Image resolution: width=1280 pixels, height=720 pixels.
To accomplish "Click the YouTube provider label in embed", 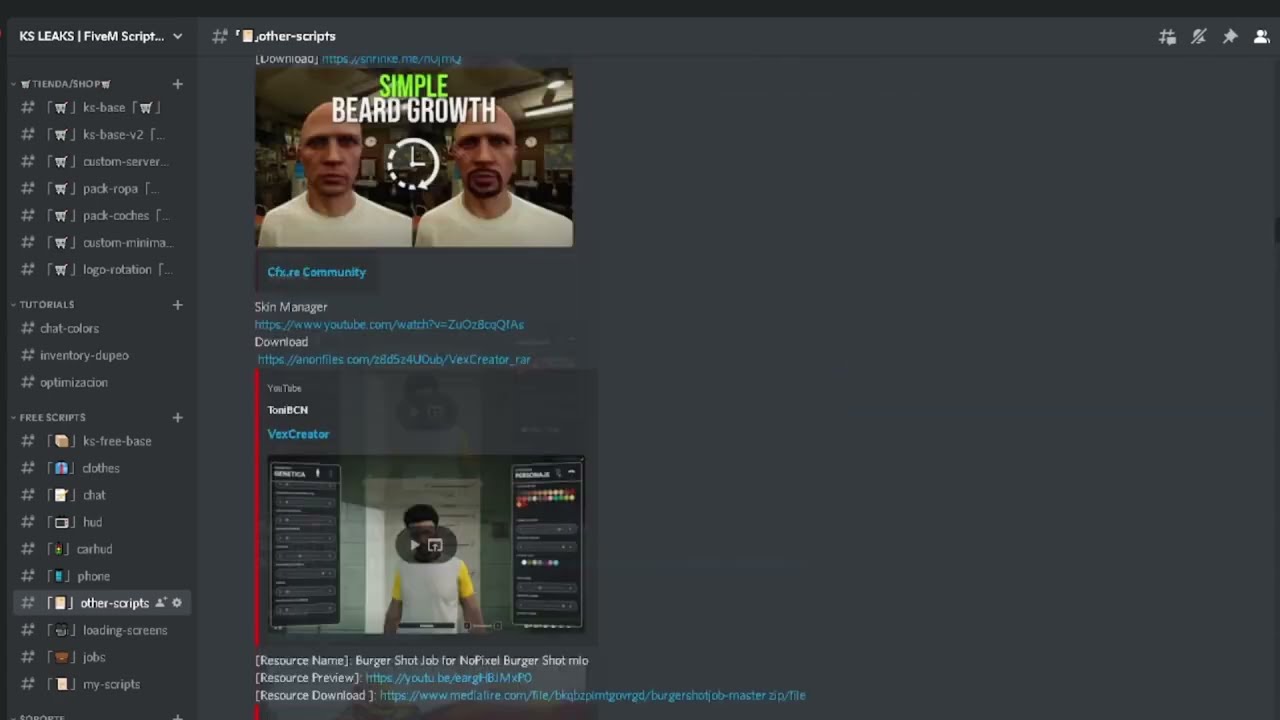I will click(284, 388).
